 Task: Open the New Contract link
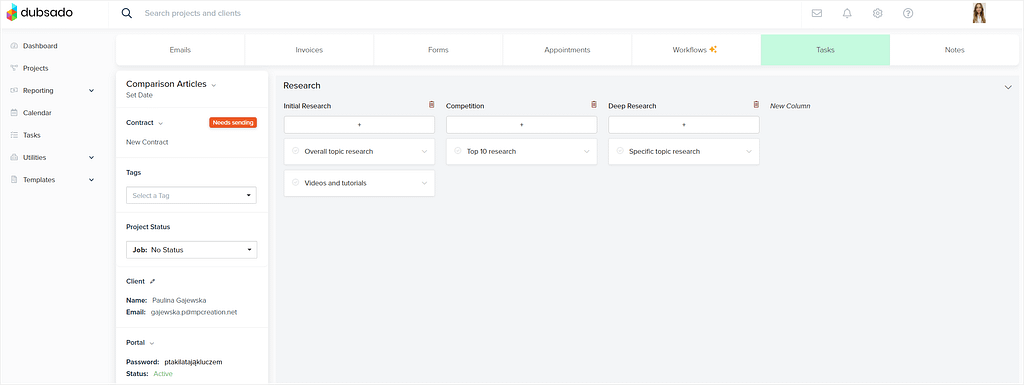pyautogui.click(x=147, y=142)
